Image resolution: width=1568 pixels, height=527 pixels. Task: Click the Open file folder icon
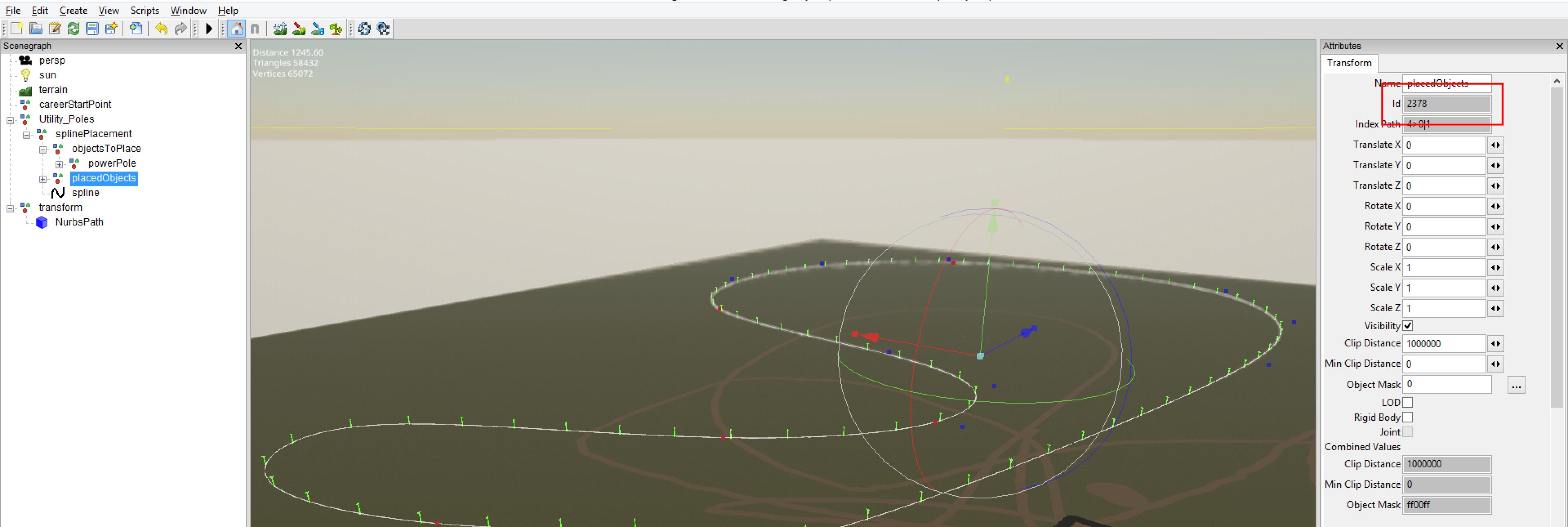[x=35, y=29]
